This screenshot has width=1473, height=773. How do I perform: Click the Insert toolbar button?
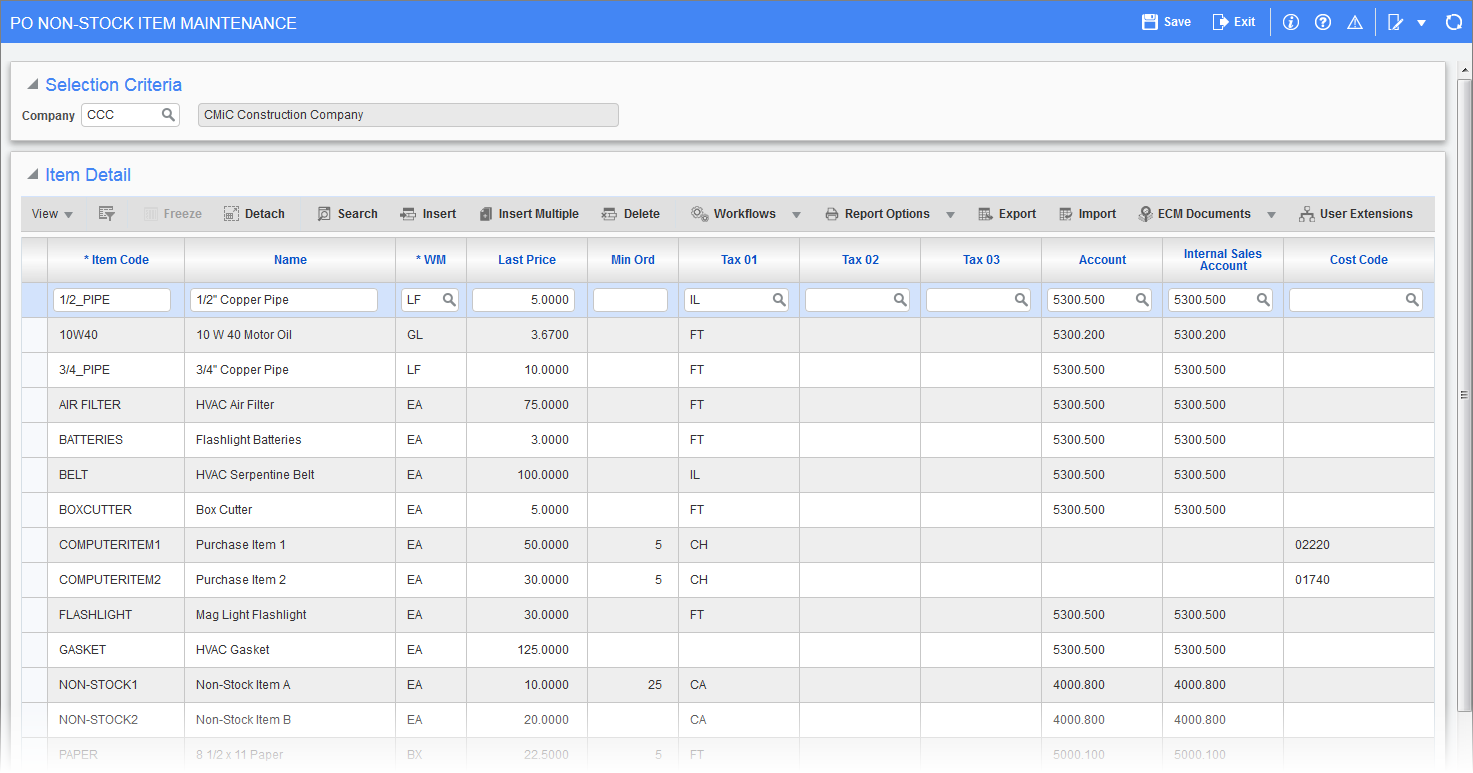(x=428, y=214)
